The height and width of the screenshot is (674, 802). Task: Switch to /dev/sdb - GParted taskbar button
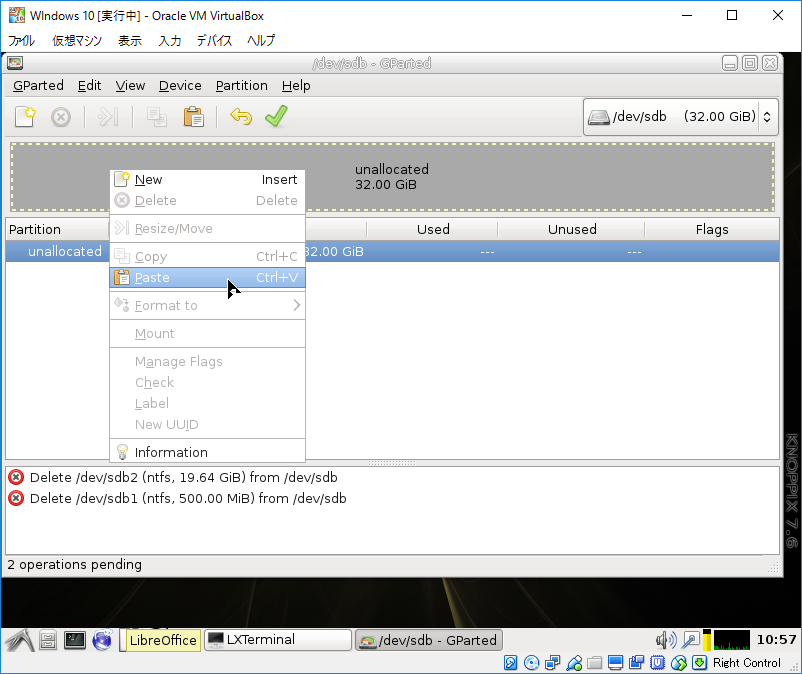click(429, 640)
